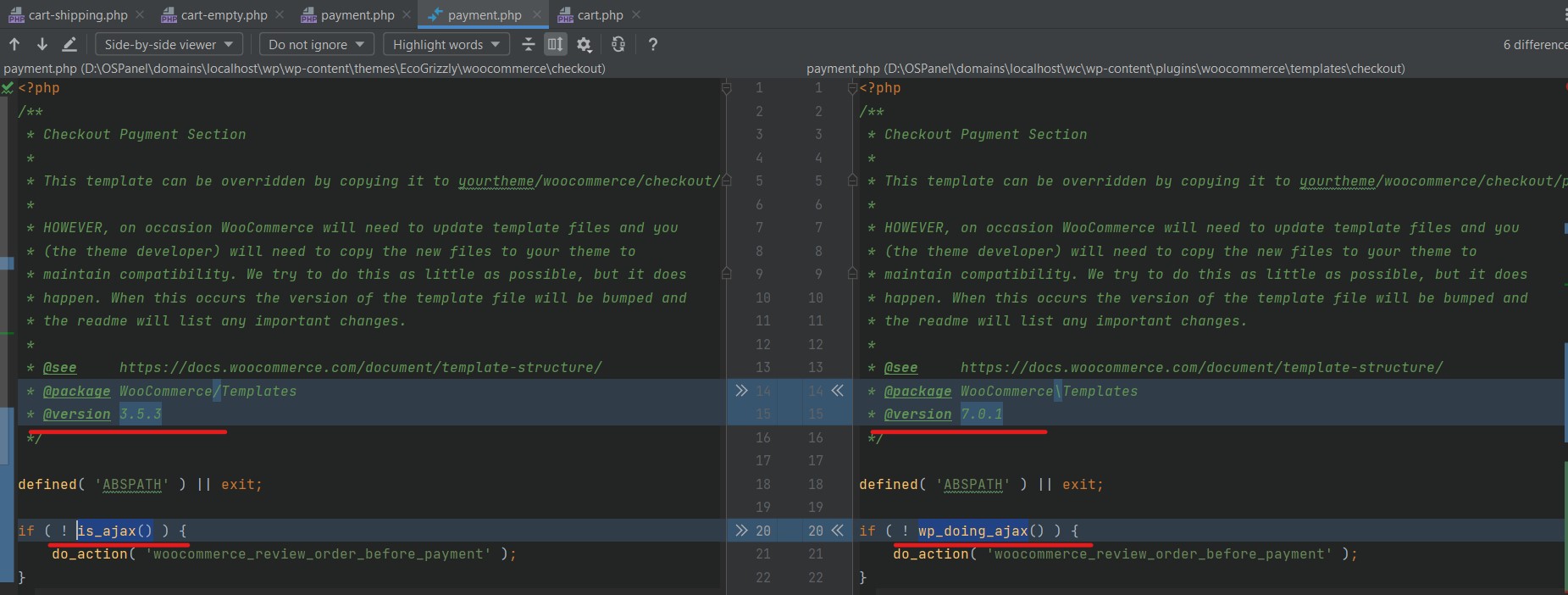
Task: Click PHP file icon on cart-shipping.php tab
Action: coord(16,15)
